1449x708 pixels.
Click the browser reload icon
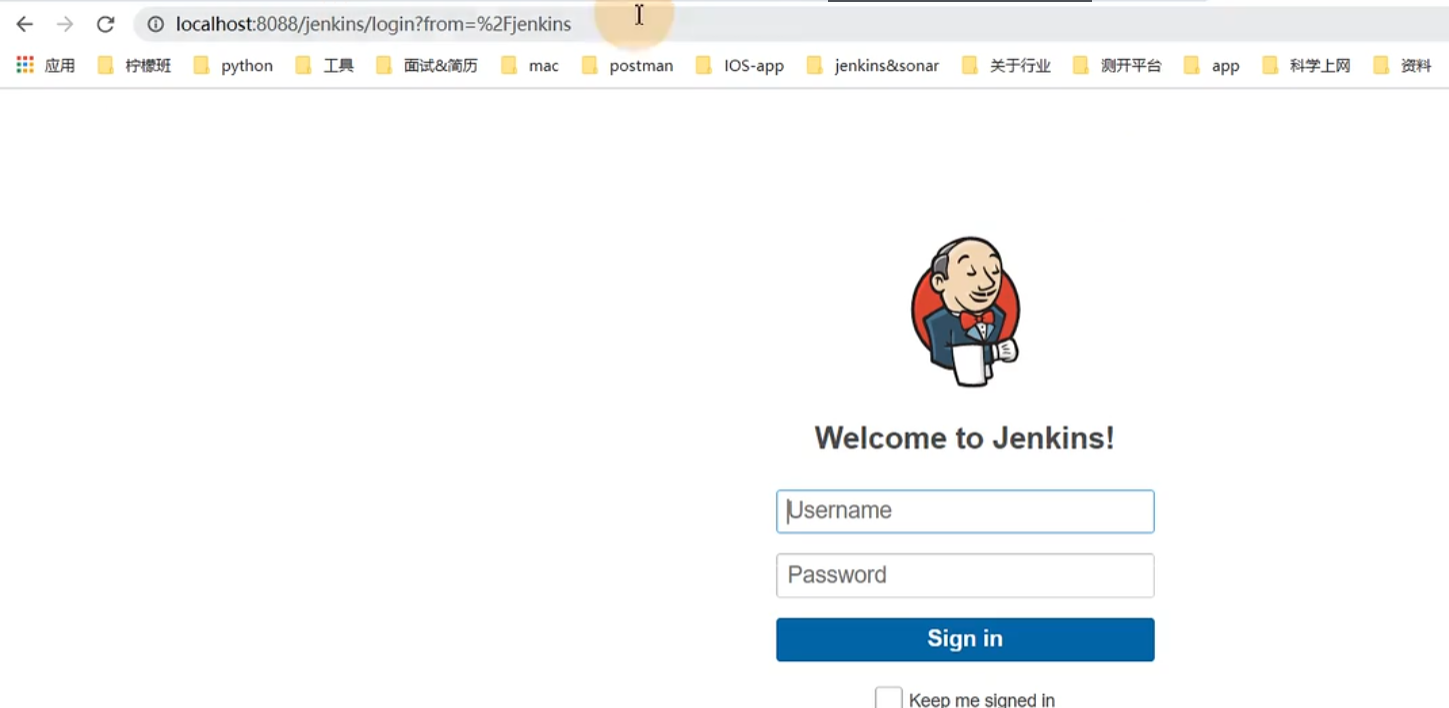[105, 24]
